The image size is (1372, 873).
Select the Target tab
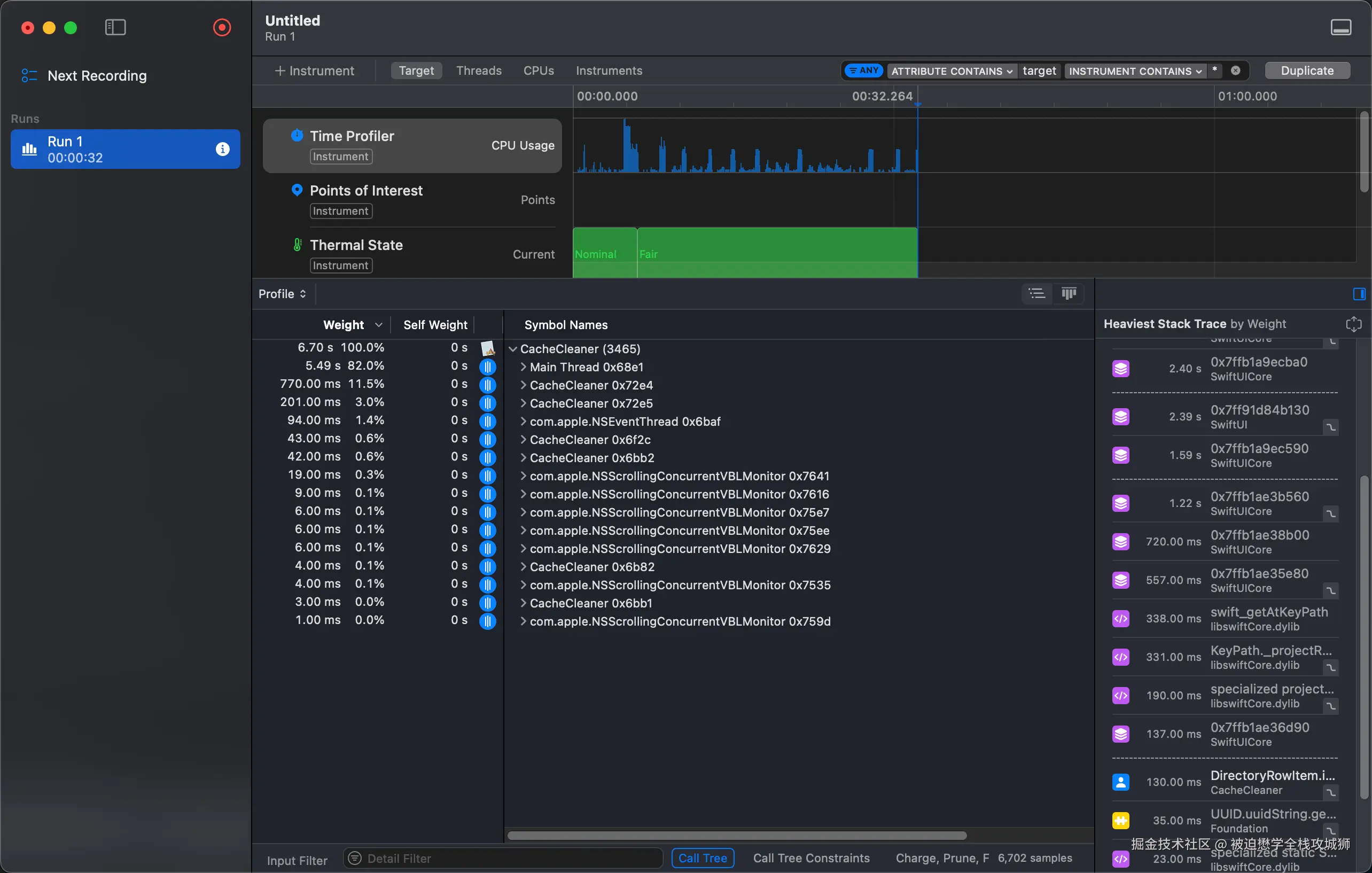(416, 71)
